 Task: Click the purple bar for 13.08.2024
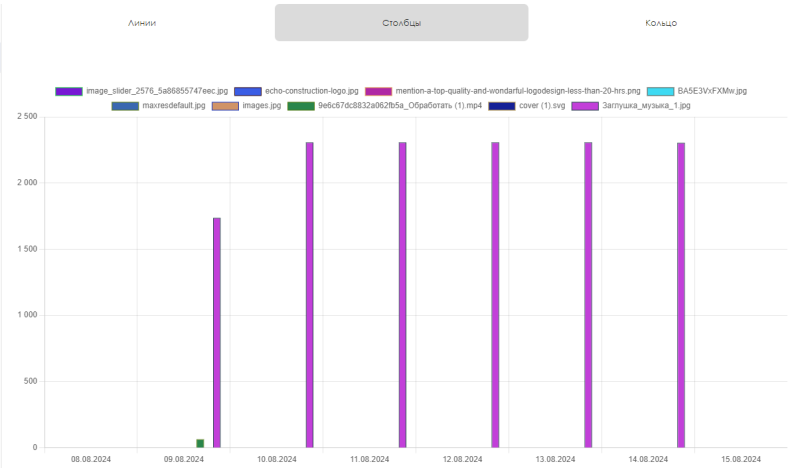(588, 295)
